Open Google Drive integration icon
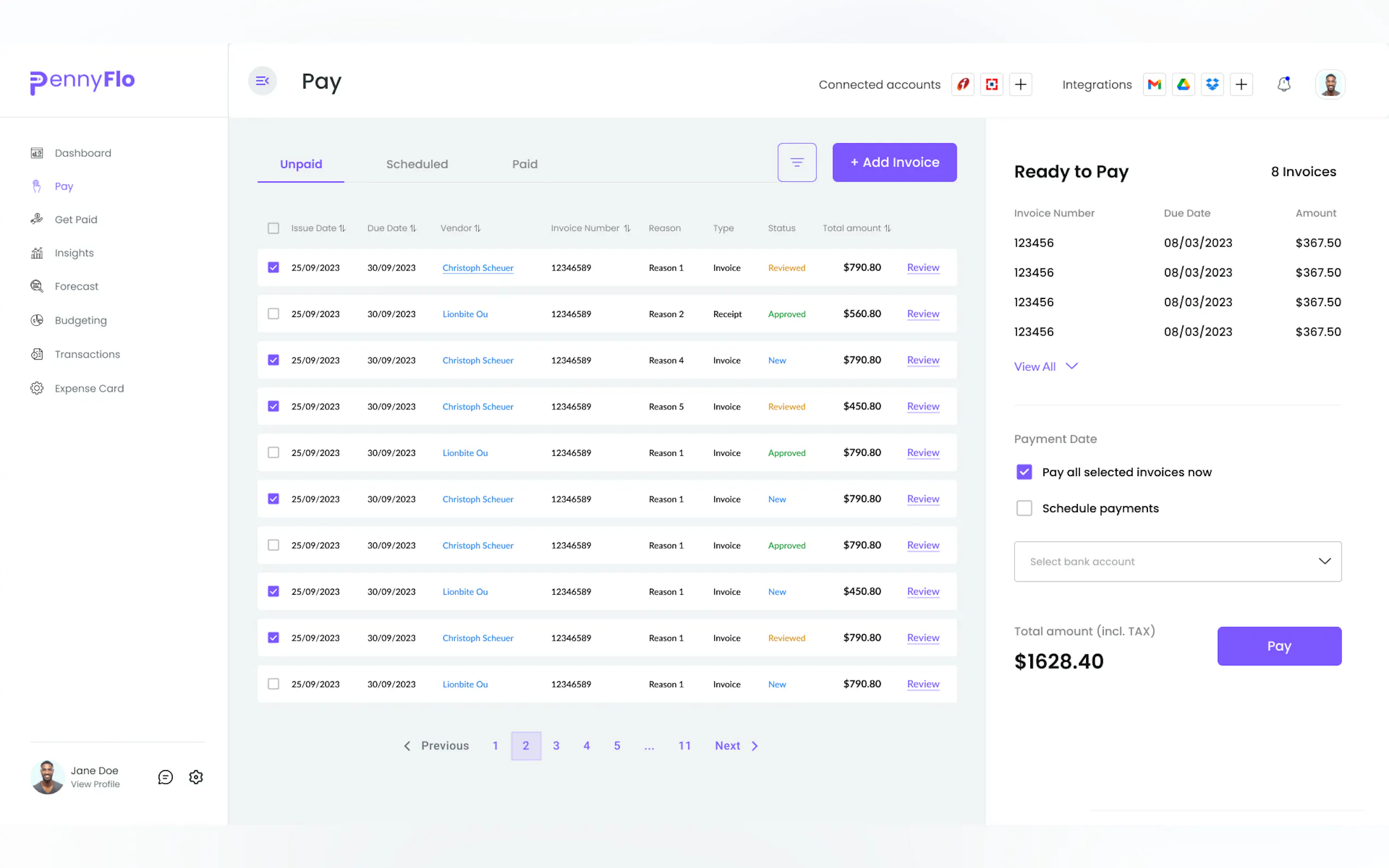This screenshot has width=1389, height=868. (x=1183, y=84)
